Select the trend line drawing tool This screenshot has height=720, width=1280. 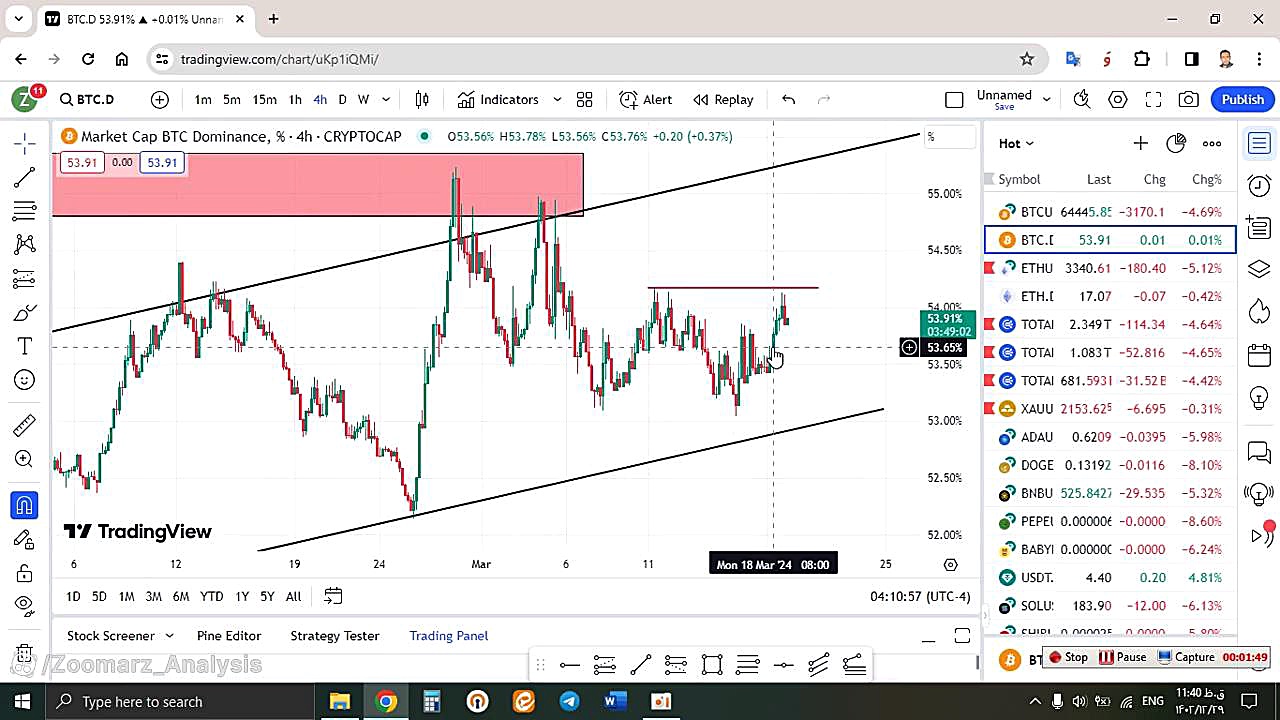(25, 178)
